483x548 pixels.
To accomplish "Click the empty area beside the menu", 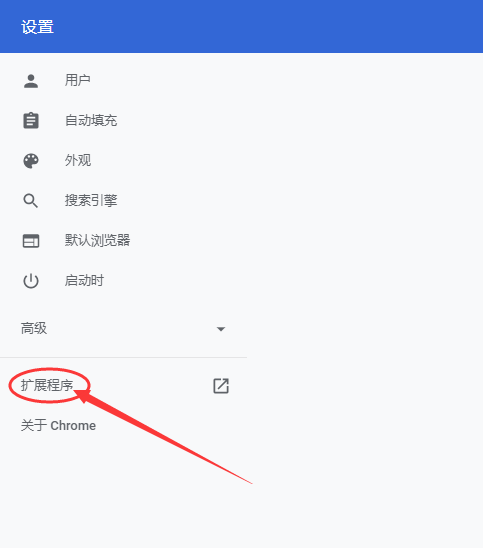I will click(x=365, y=280).
